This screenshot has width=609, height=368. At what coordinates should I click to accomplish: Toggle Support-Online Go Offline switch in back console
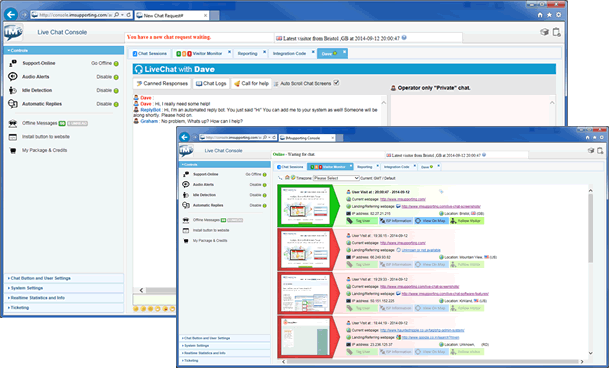116,63
